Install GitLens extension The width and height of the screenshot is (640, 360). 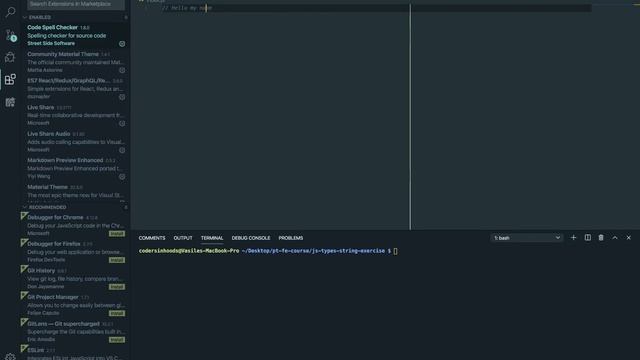coord(117,340)
